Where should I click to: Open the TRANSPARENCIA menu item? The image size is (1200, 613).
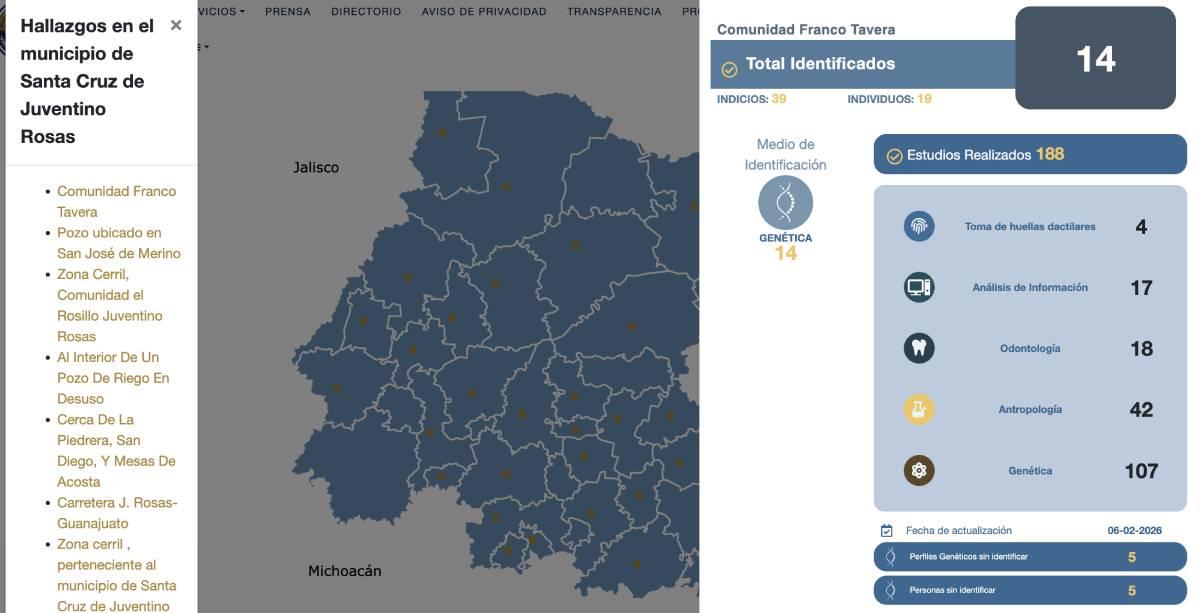tap(614, 11)
